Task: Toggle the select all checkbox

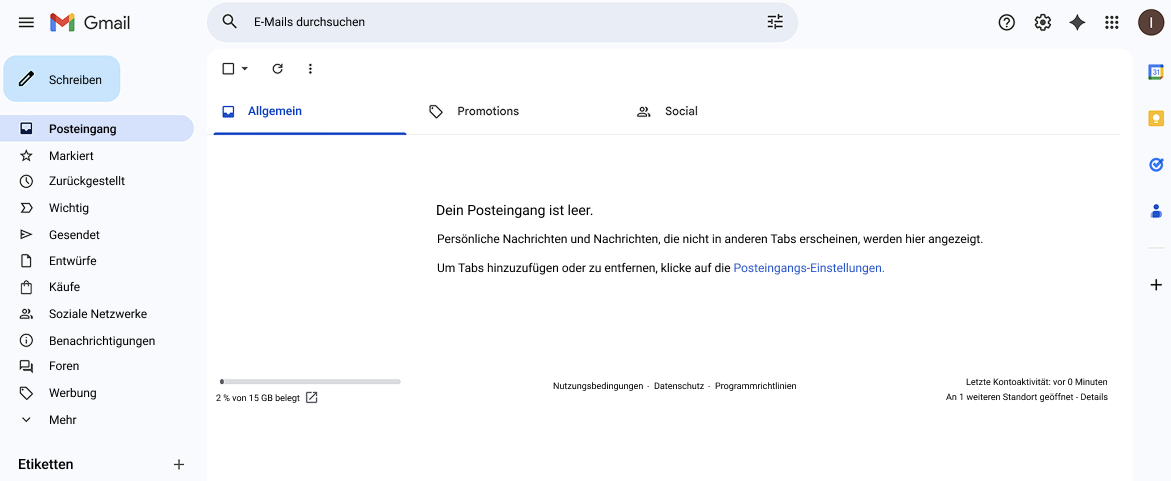Action: pos(229,69)
